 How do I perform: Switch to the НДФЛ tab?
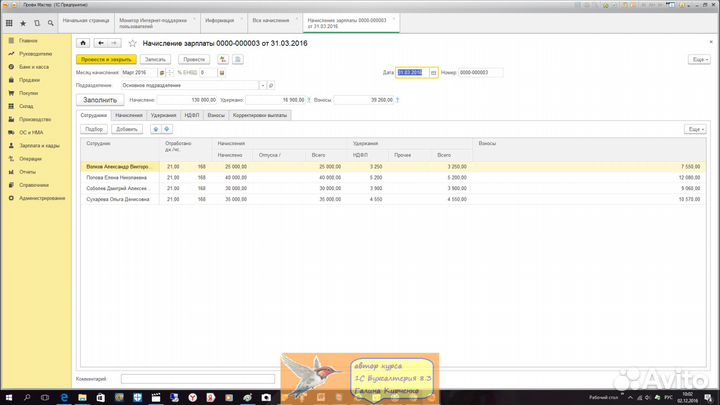[x=190, y=115]
